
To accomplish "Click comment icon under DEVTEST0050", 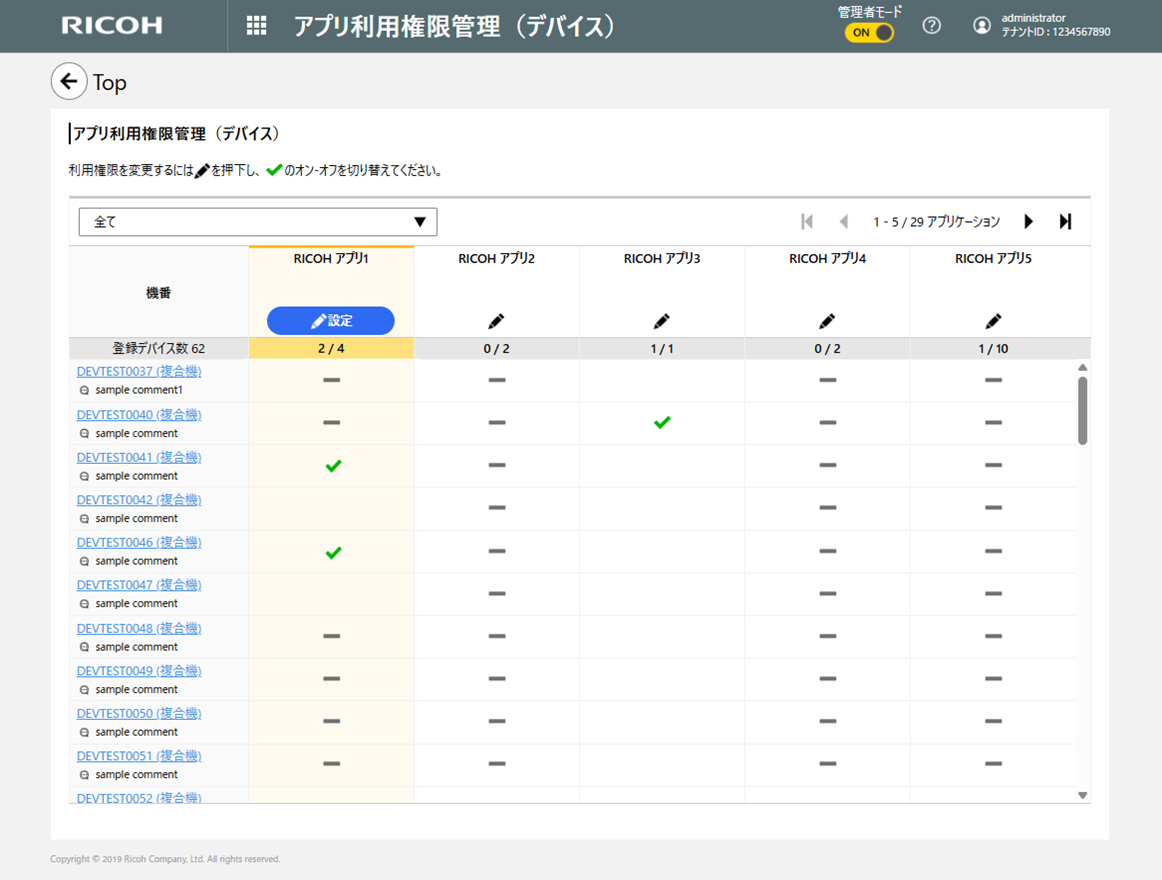I will 84,732.
